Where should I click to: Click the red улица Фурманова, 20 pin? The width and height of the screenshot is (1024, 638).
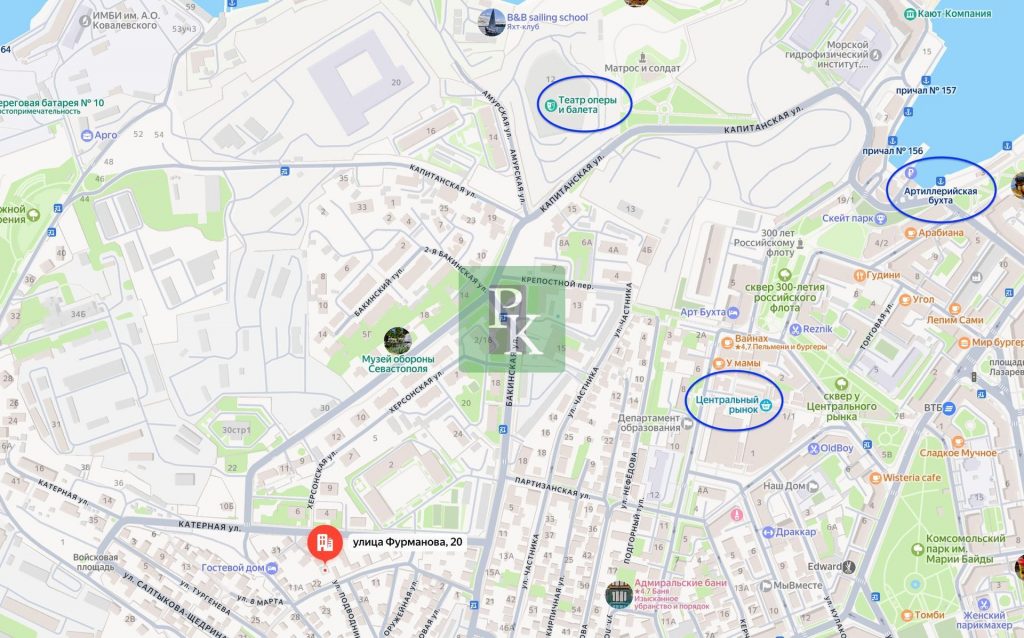tap(325, 543)
